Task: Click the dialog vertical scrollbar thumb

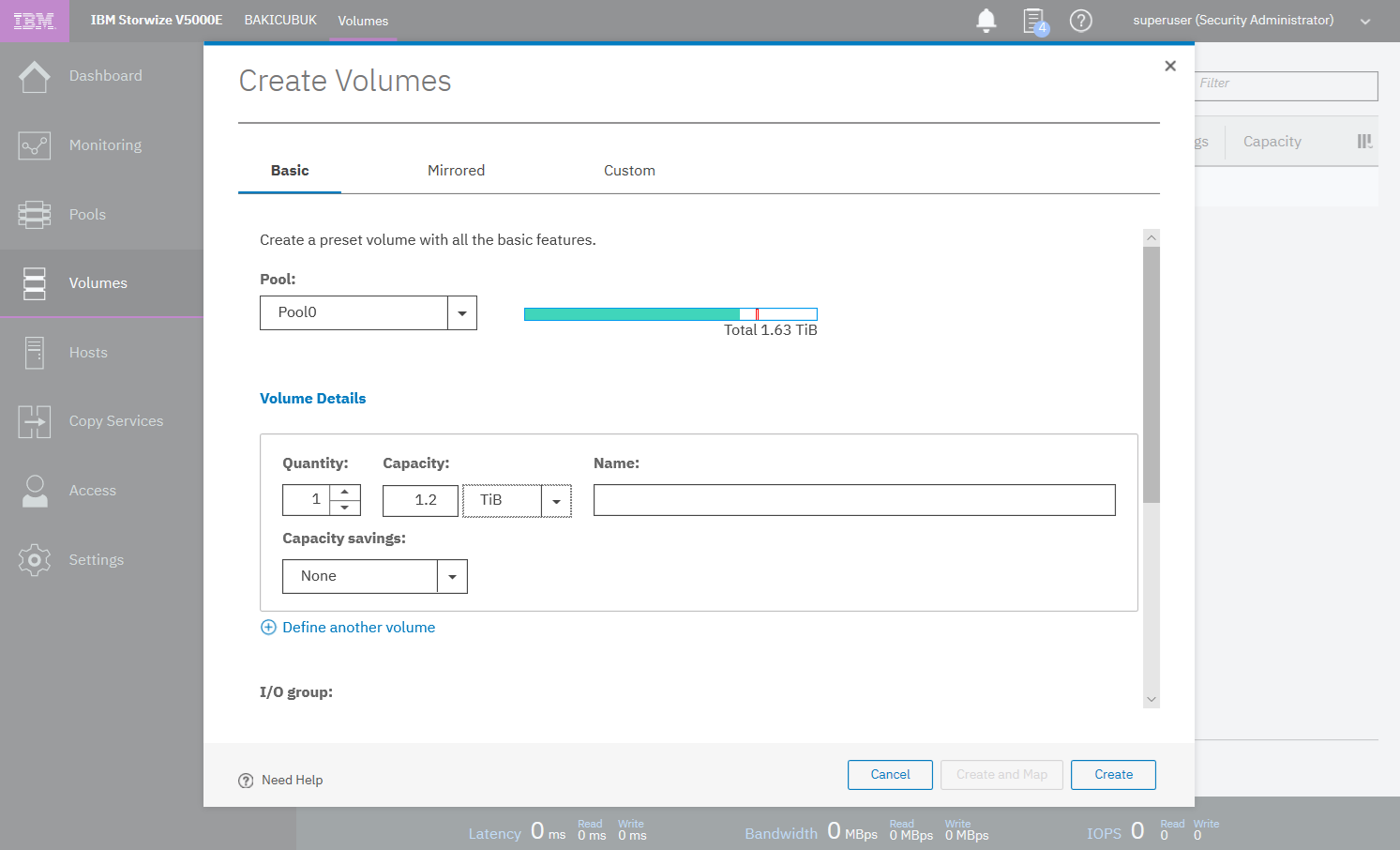Action: (x=1152, y=374)
